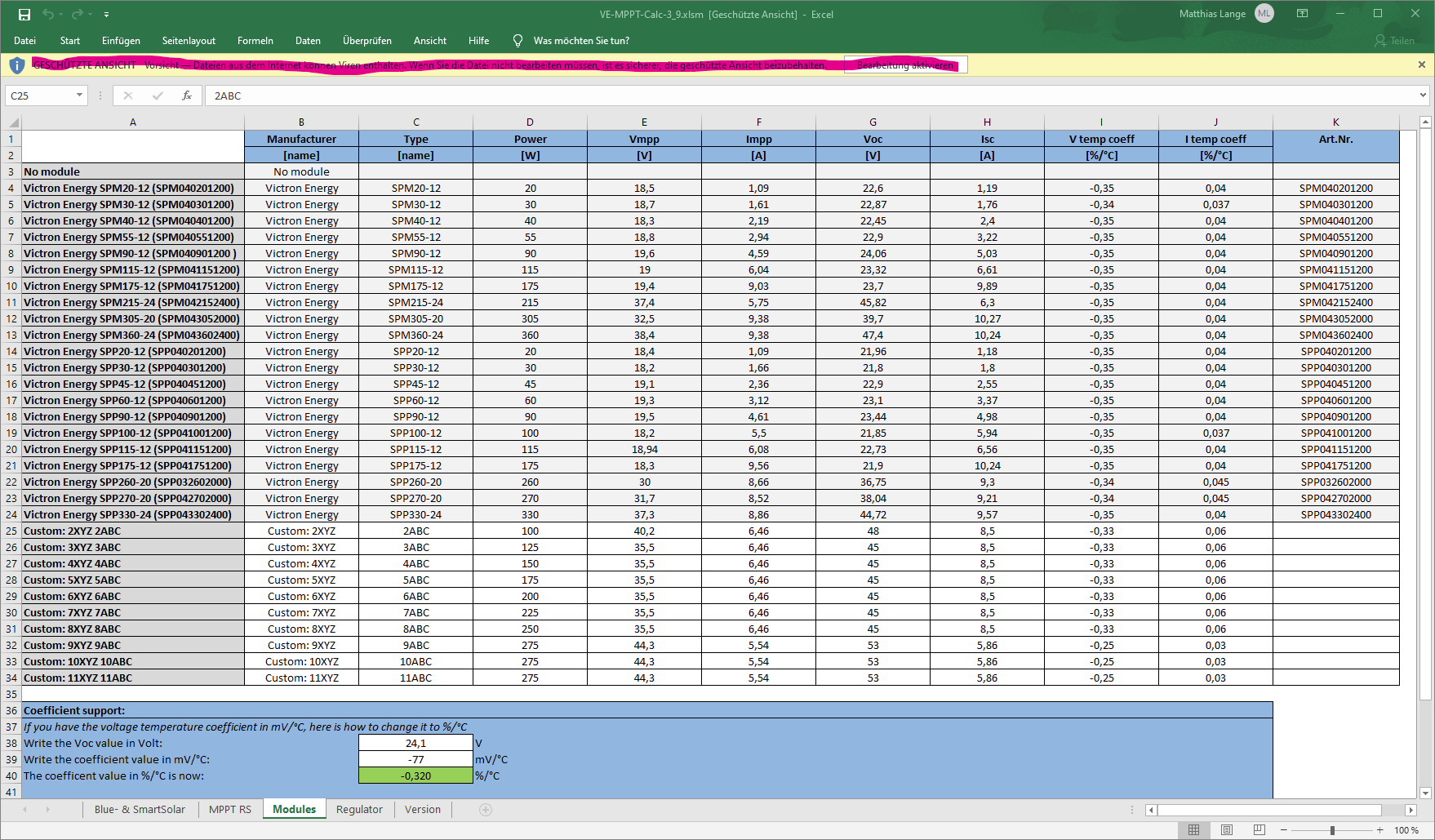Click the add new sheet plus icon
Image resolution: width=1435 pixels, height=840 pixels.
point(486,810)
